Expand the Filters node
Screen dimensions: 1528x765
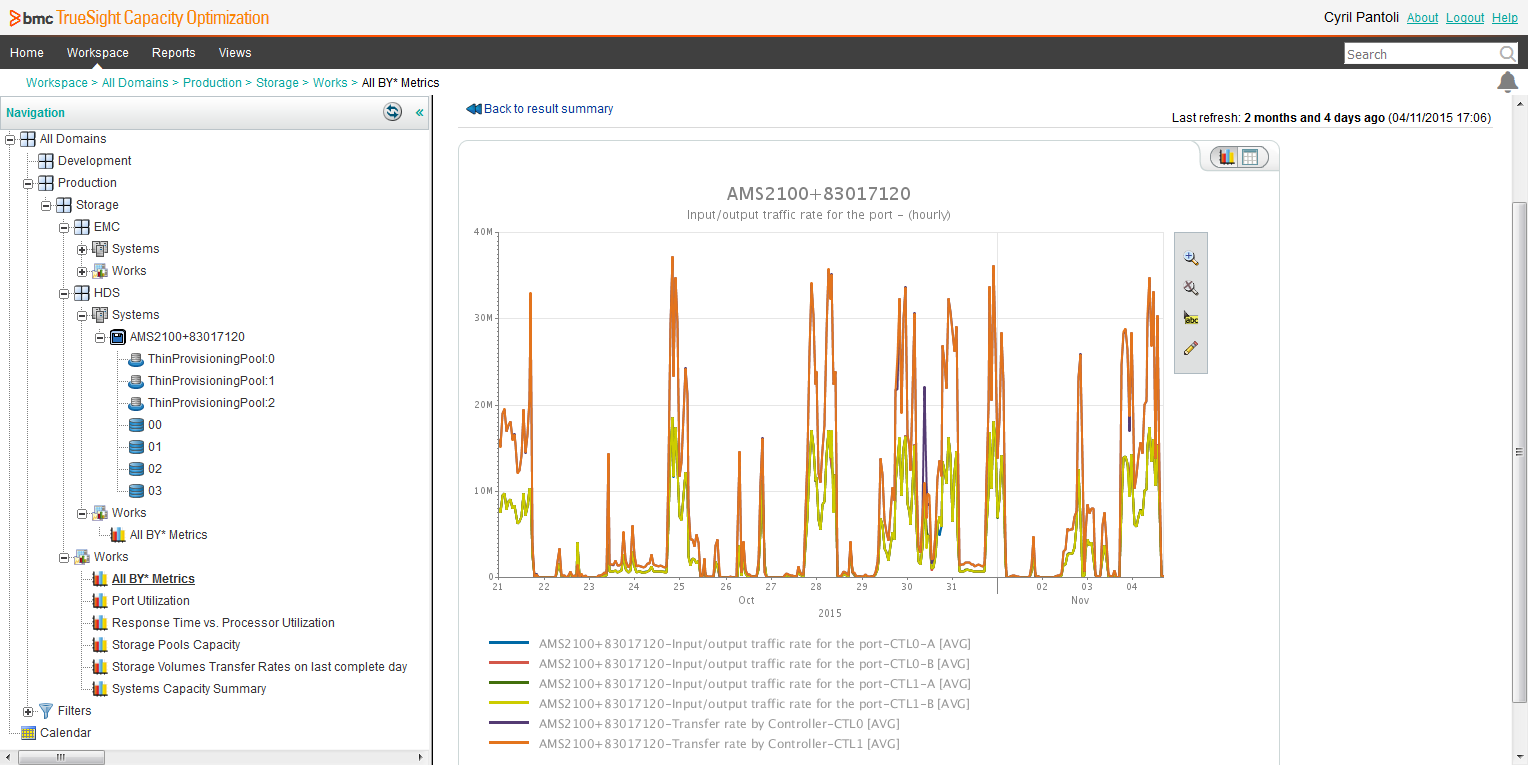28,711
